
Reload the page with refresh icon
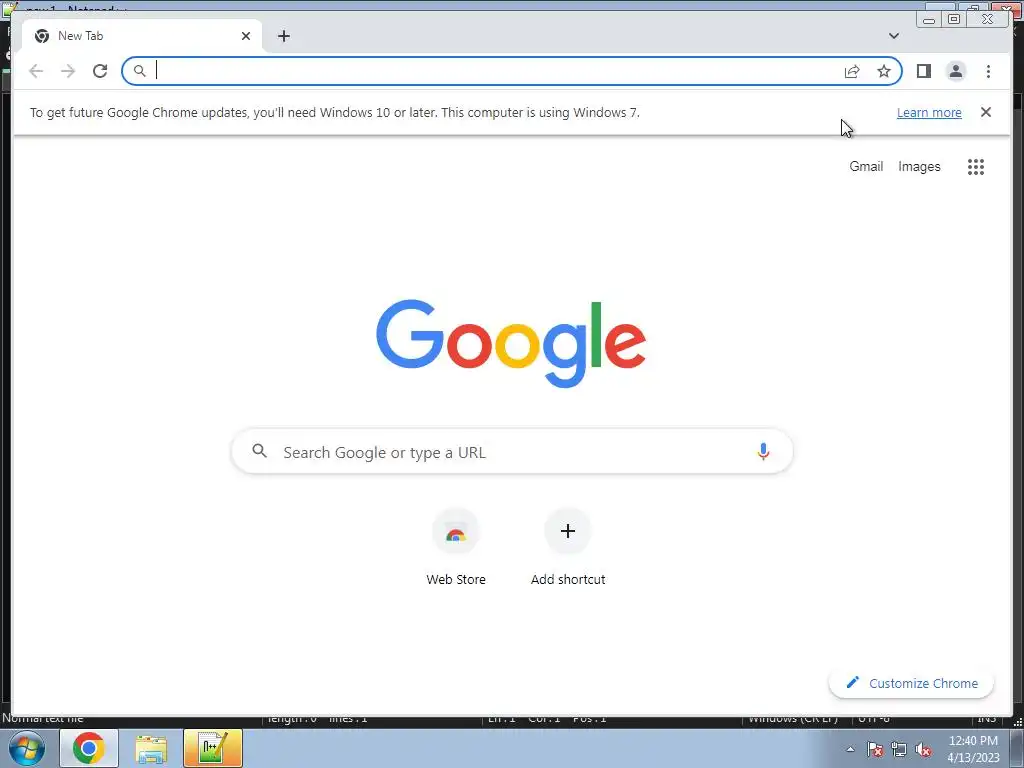100,71
